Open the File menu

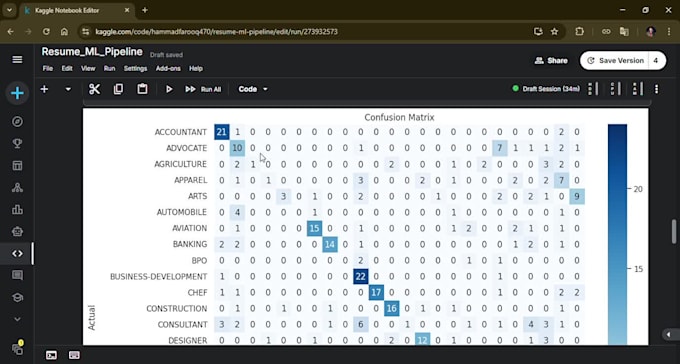tap(48, 69)
